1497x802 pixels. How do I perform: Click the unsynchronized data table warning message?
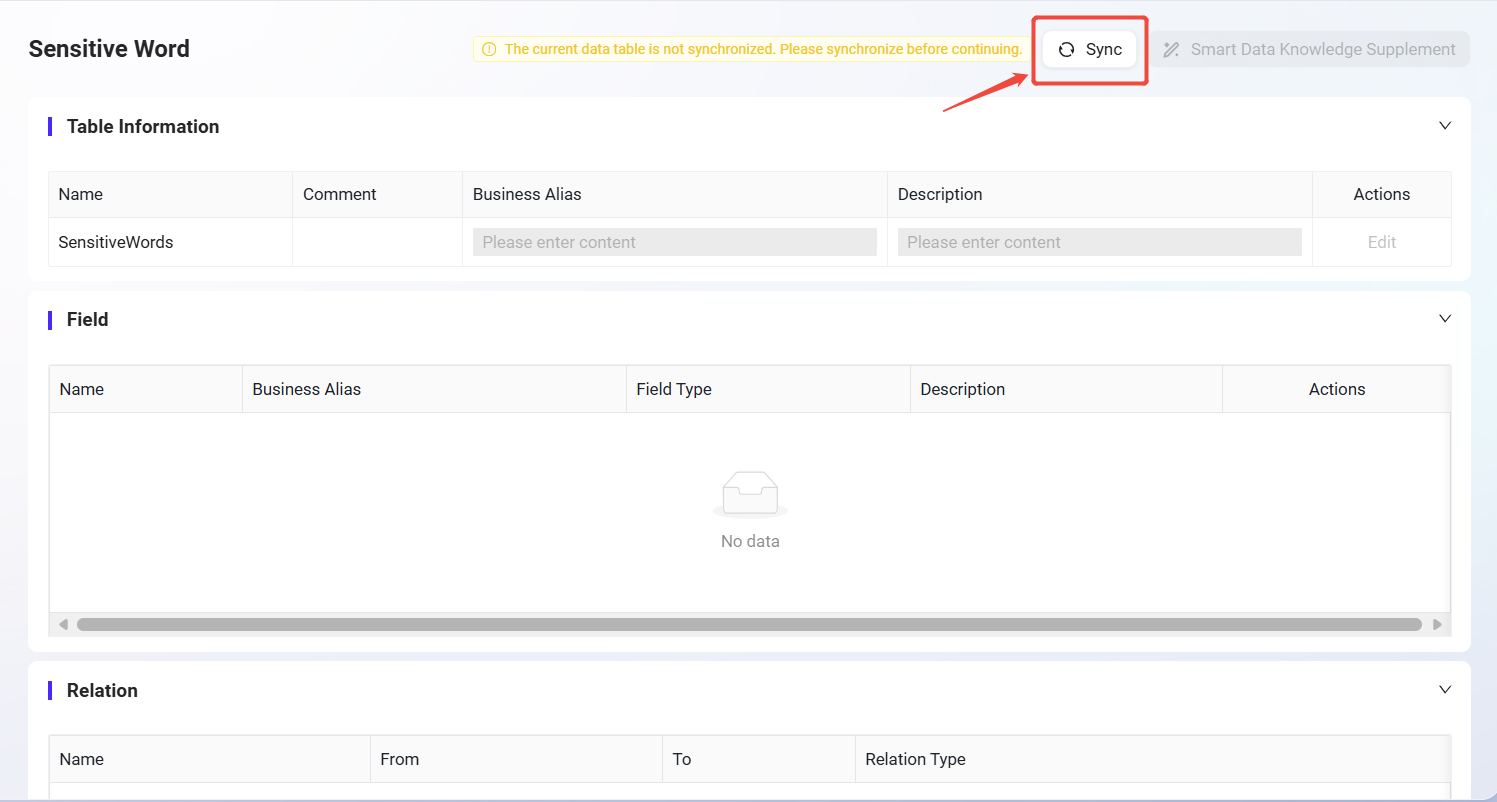pyautogui.click(x=762, y=49)
